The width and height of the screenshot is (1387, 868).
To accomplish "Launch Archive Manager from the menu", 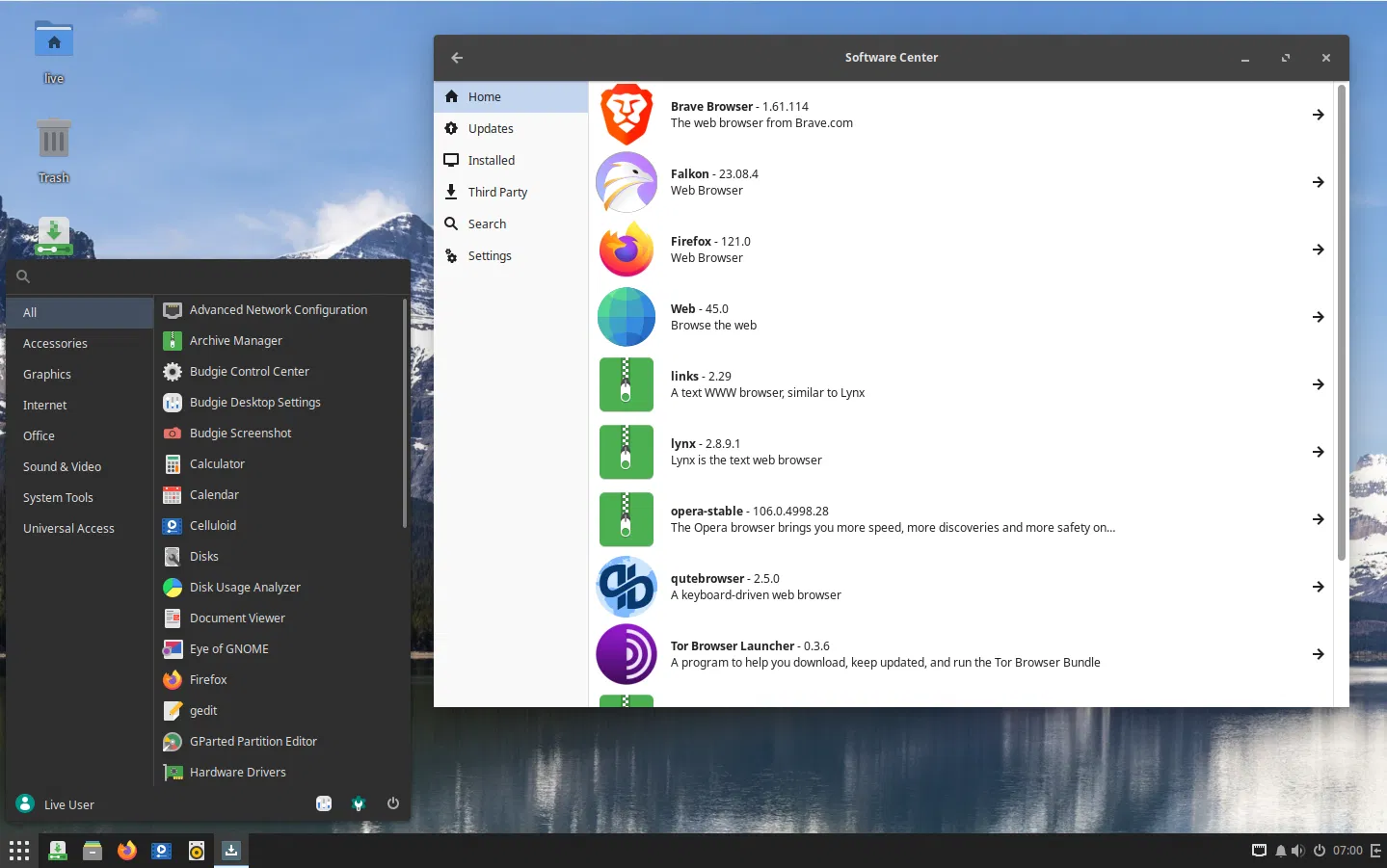I will click(279, 340).
